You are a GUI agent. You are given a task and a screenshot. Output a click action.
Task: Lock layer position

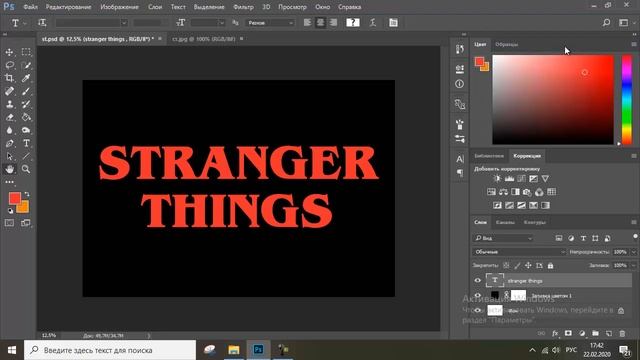pos(528,265)
